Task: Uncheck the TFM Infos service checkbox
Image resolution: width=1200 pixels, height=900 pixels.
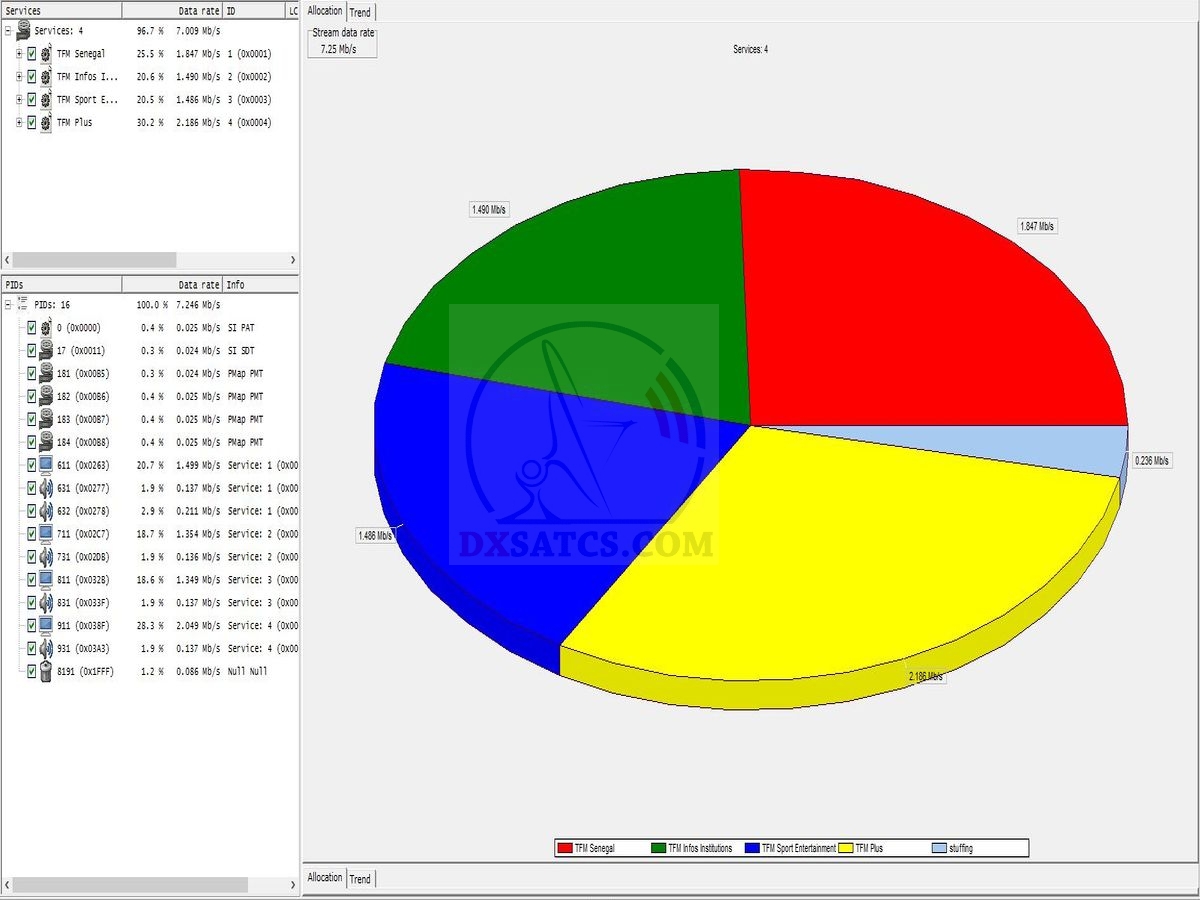Action: (x=31, y=77)
